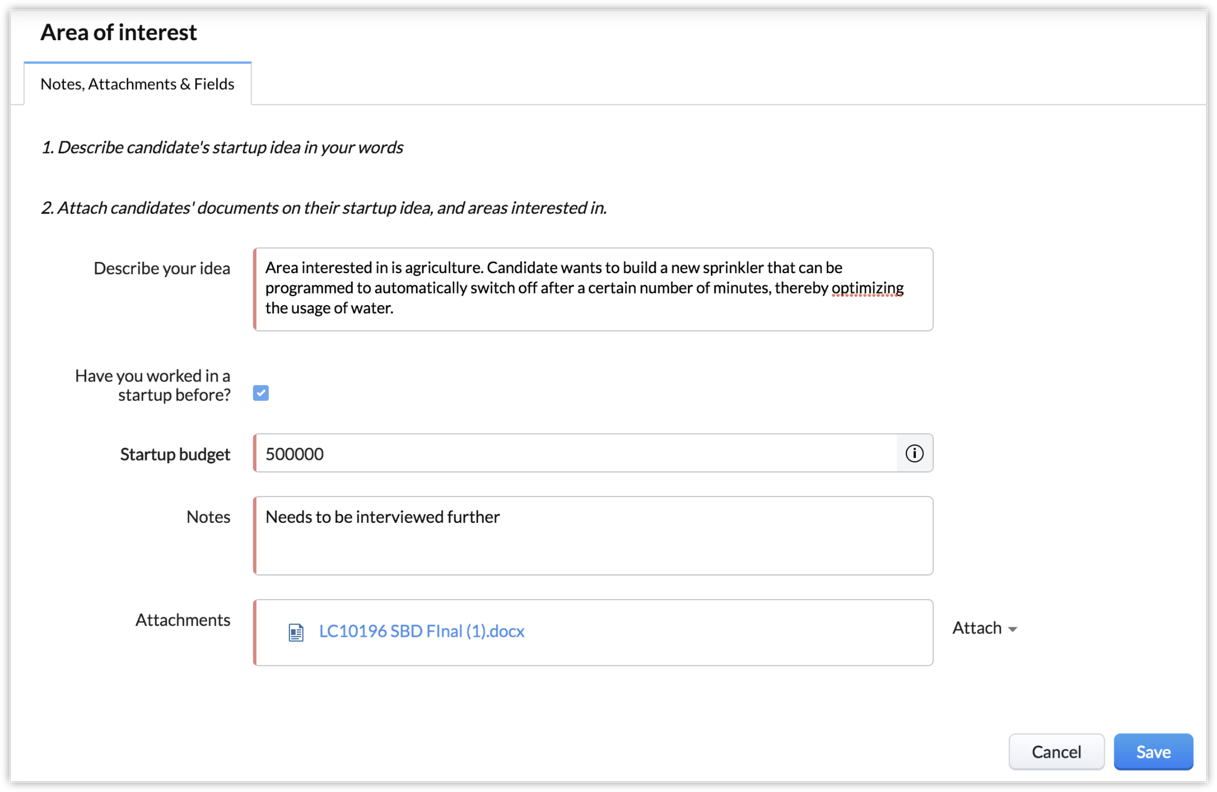Click the info icon beside Startup budget
The height and width of the screenshot is (792, 1217).
pos(914,453)
